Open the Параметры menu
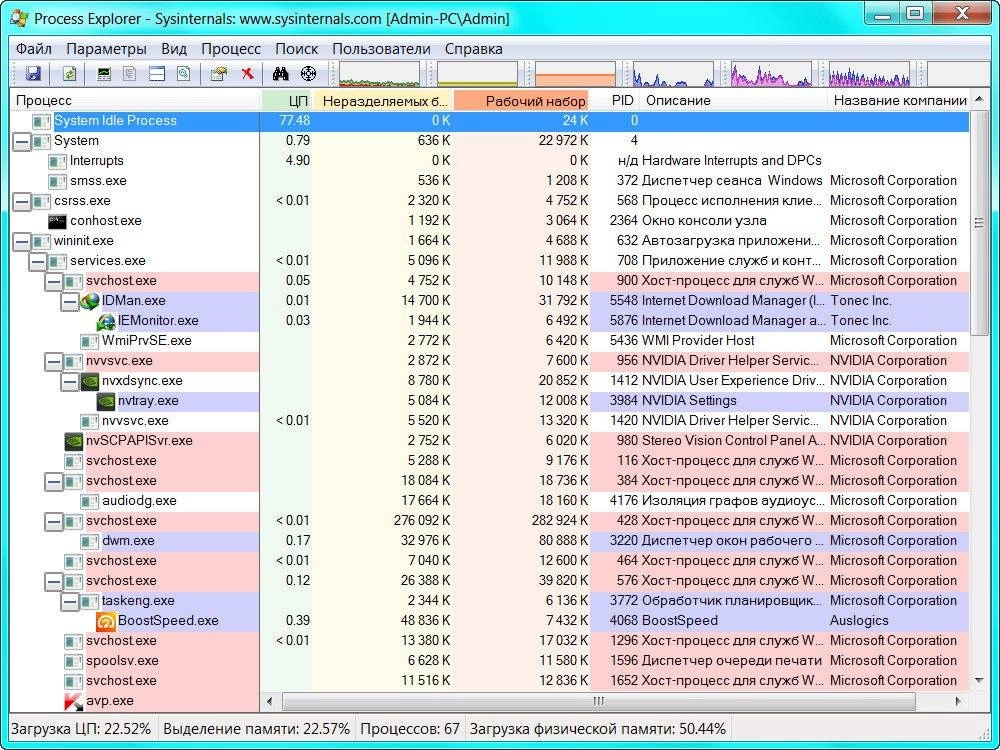1000x750 pixels. pyautogui.click(x=107, y=49)
